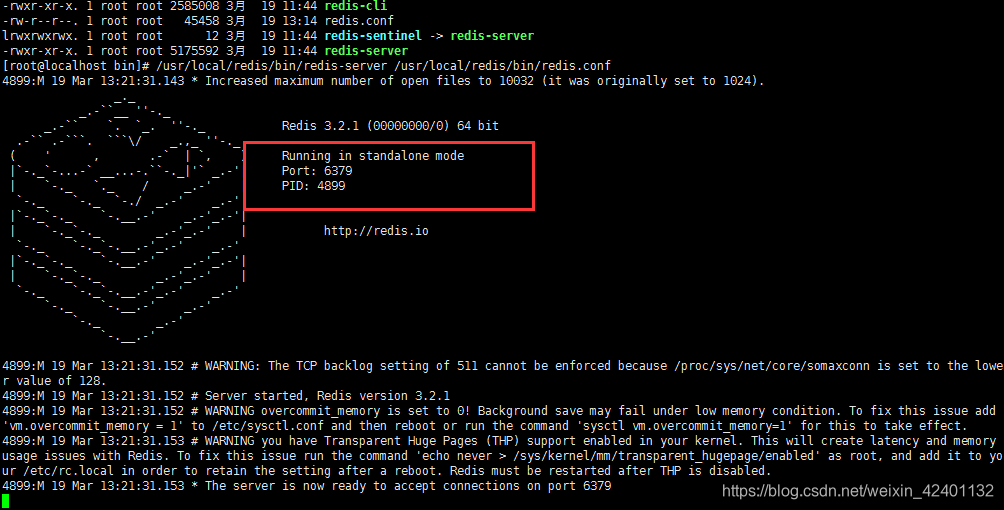Viewport: 1004px width, 510px height.
Task: Click the file size 5175592
Action: click(x=194, y=51)
